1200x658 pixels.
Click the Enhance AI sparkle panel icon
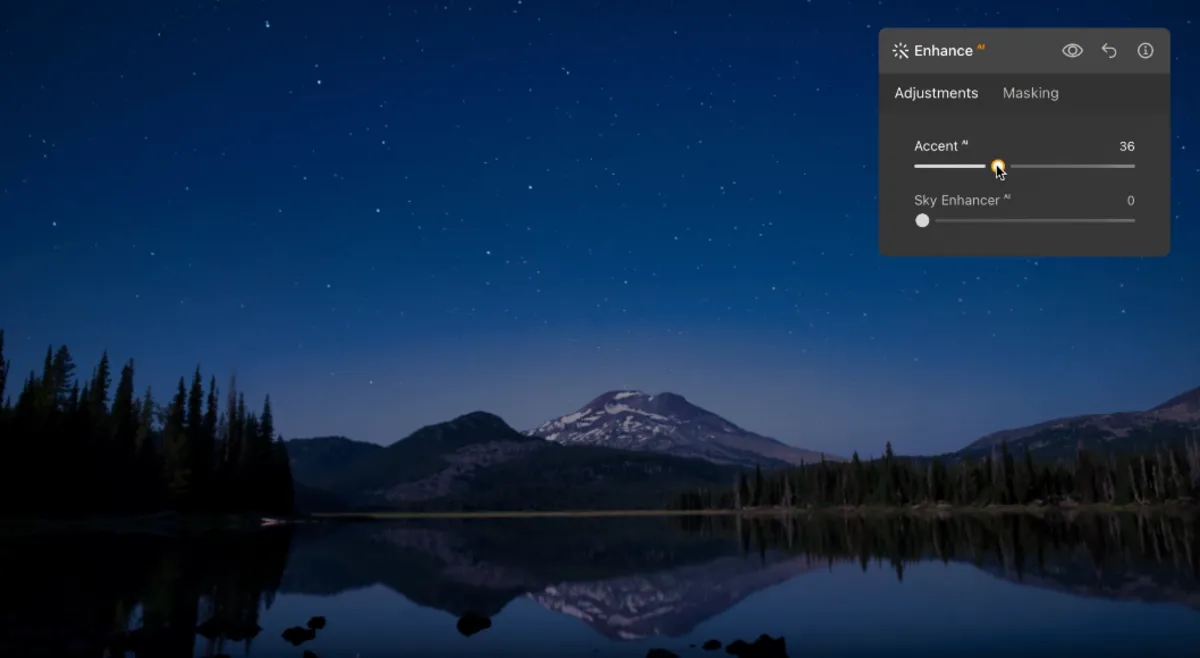[x=899, y=50]
